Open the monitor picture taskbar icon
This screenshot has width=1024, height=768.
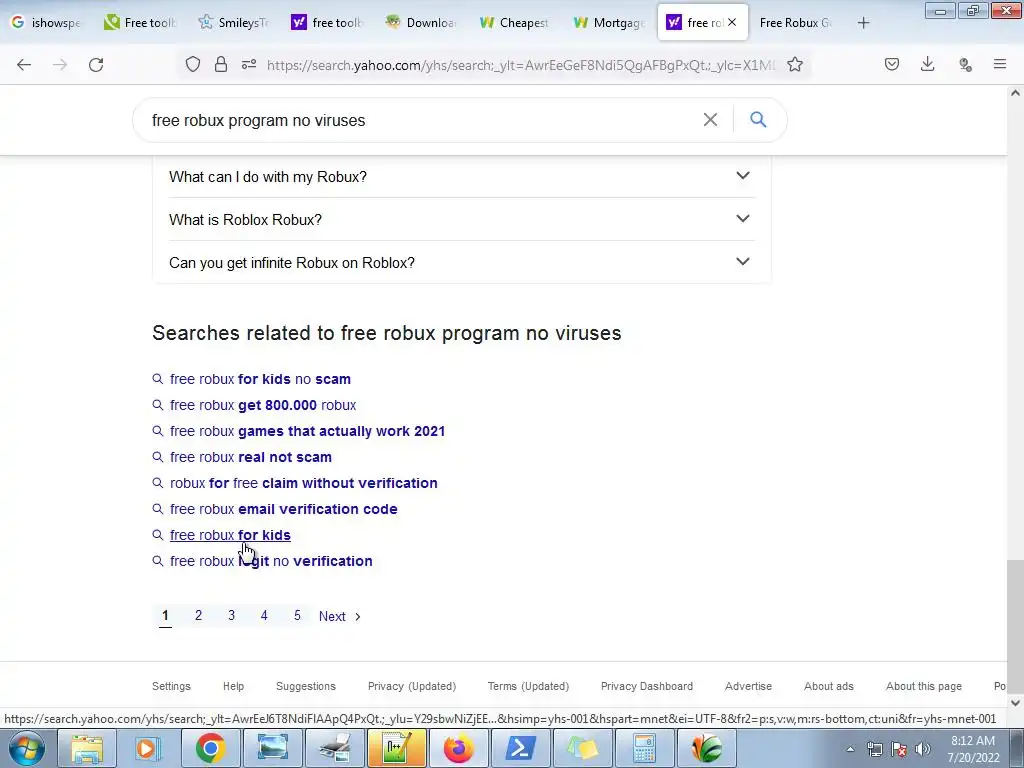click(272, 748)
